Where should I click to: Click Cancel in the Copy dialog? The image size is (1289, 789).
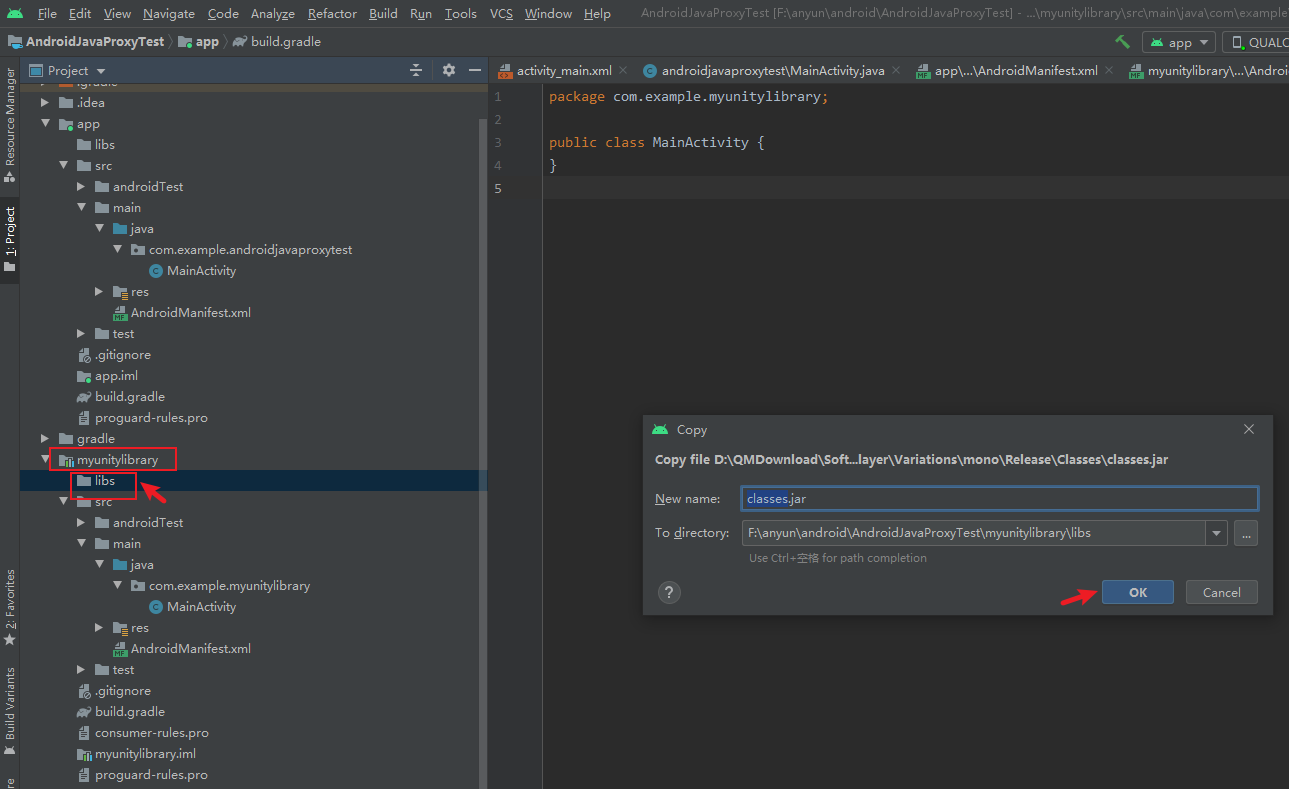[x=1221, y=592]
